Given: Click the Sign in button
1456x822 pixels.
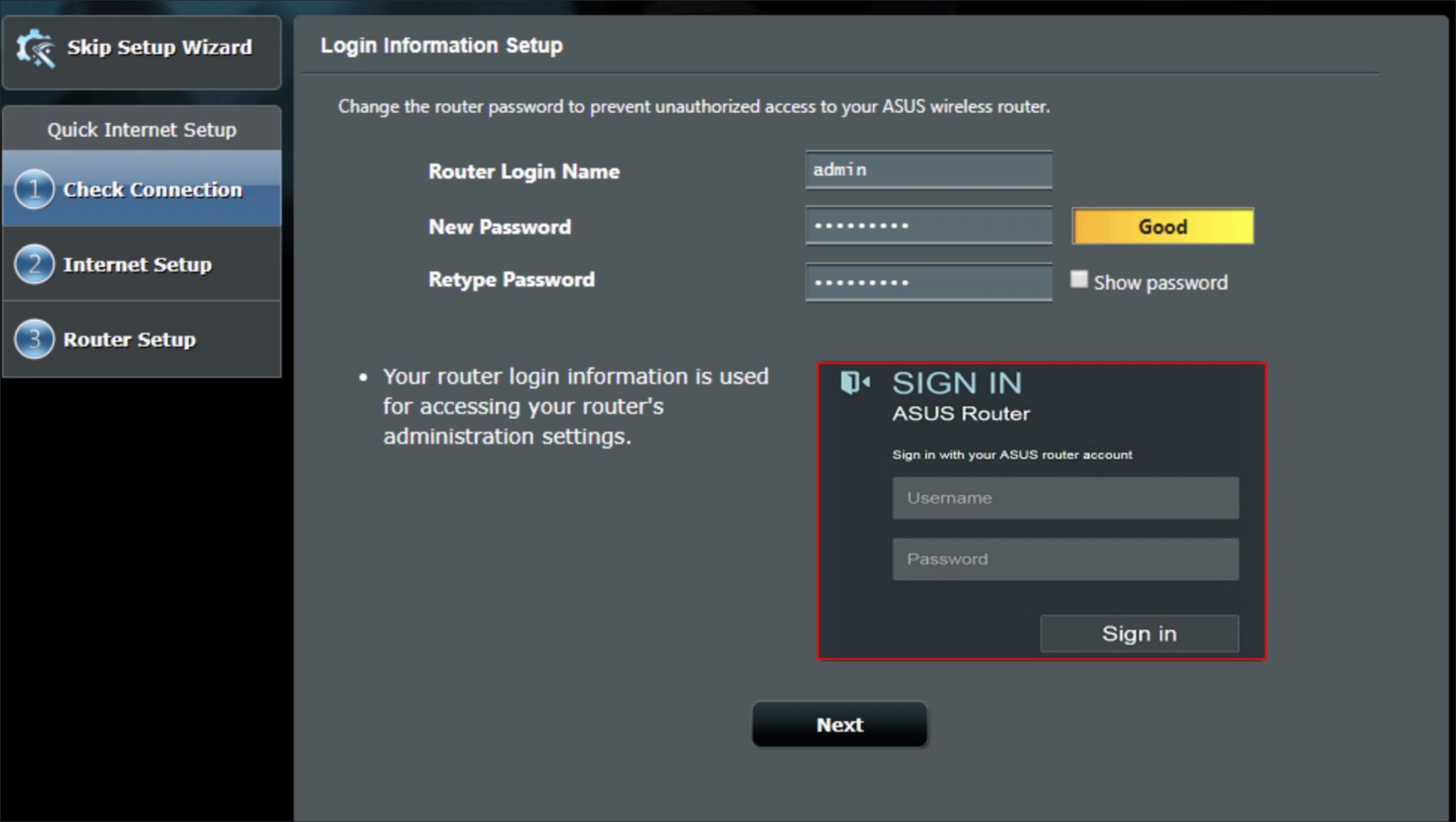Looking at the screenshot, I should 1139,633.
